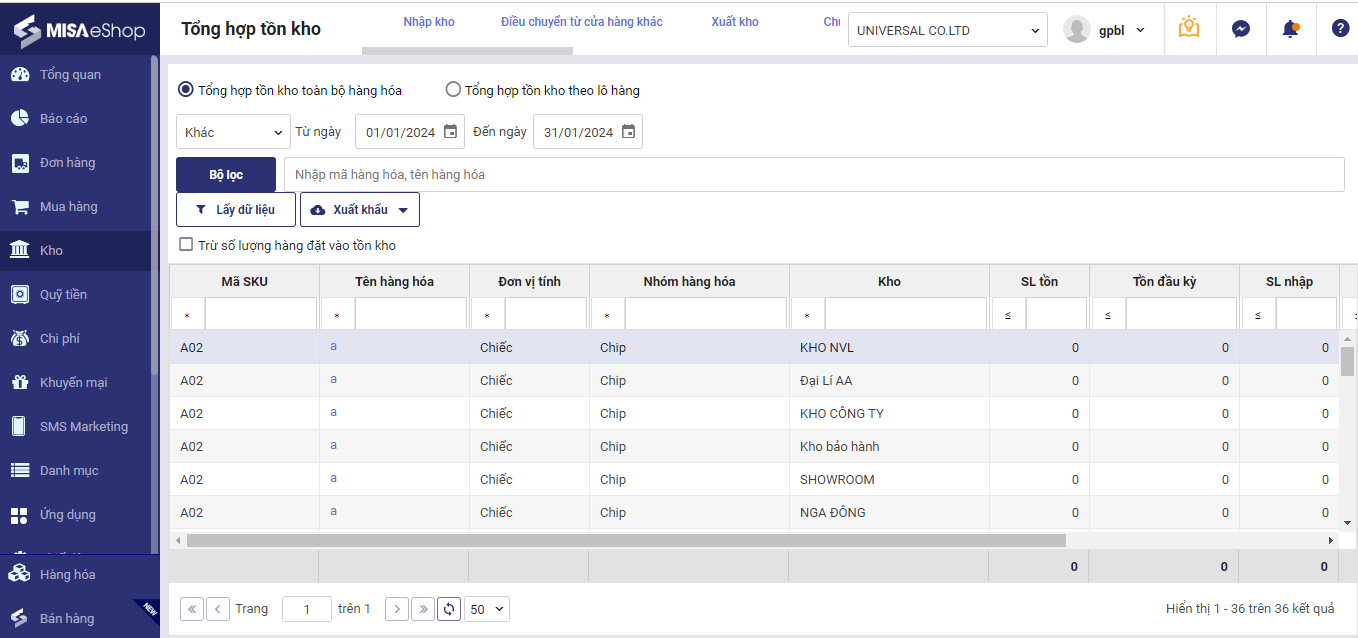The width and height of the screenshot is (1358, 638).
Task: Expand the Khác period dropdown
Action: coord(234,132)
